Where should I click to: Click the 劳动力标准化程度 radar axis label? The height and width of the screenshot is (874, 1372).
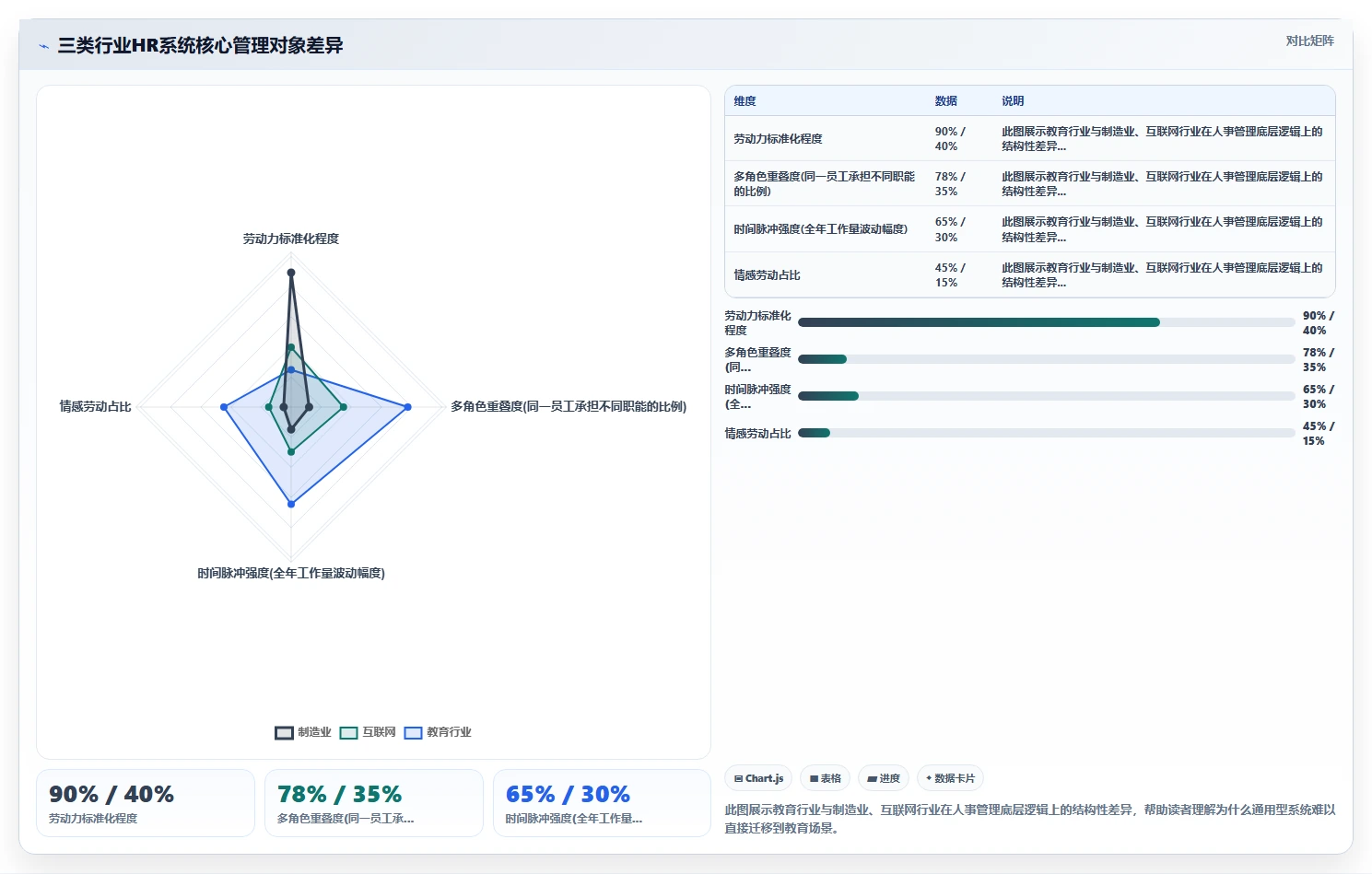coord(291,239)
